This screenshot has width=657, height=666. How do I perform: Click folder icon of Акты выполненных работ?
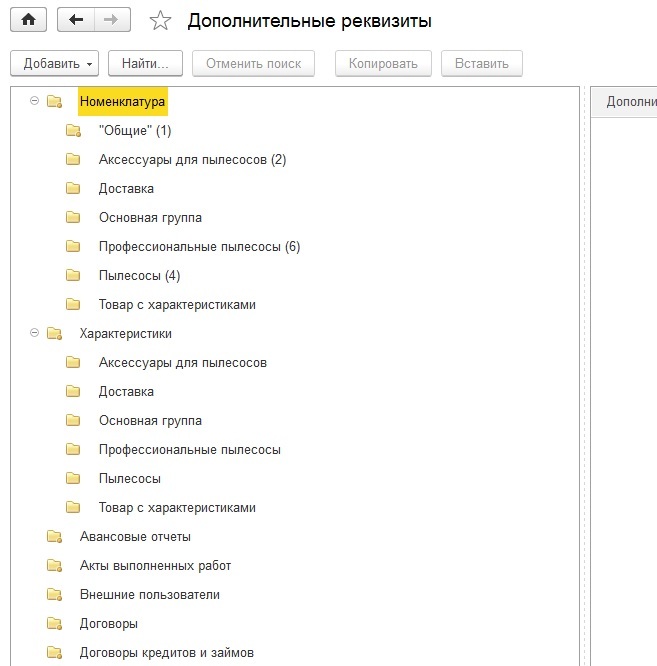click(x=54, y=566)
